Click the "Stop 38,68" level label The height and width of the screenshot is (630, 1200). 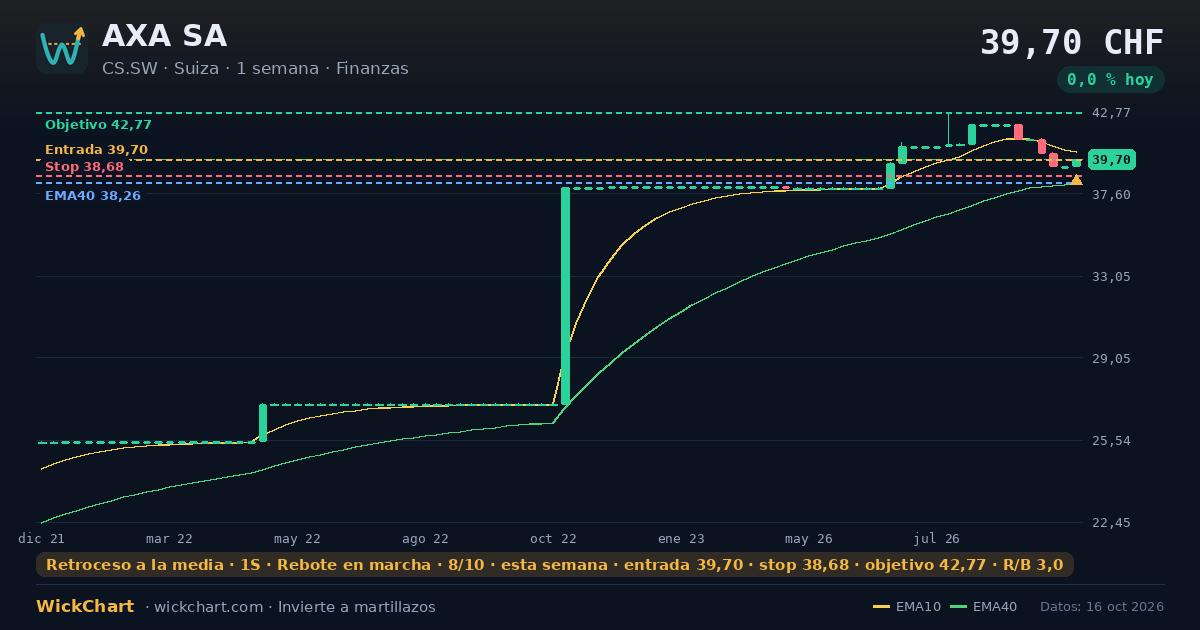(84, 167)
